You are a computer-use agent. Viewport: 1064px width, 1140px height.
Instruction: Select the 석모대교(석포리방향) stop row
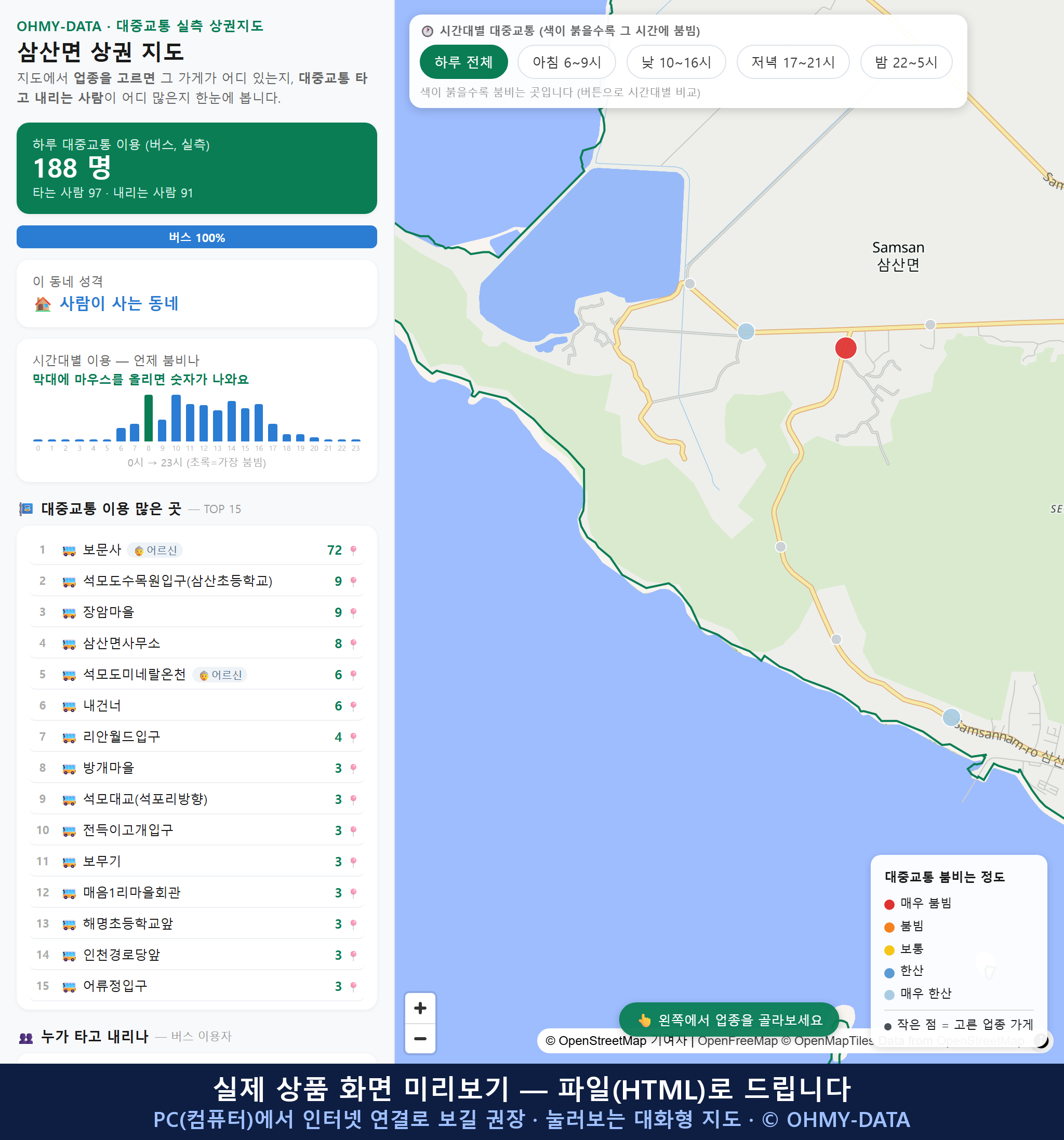click(197, 799)
